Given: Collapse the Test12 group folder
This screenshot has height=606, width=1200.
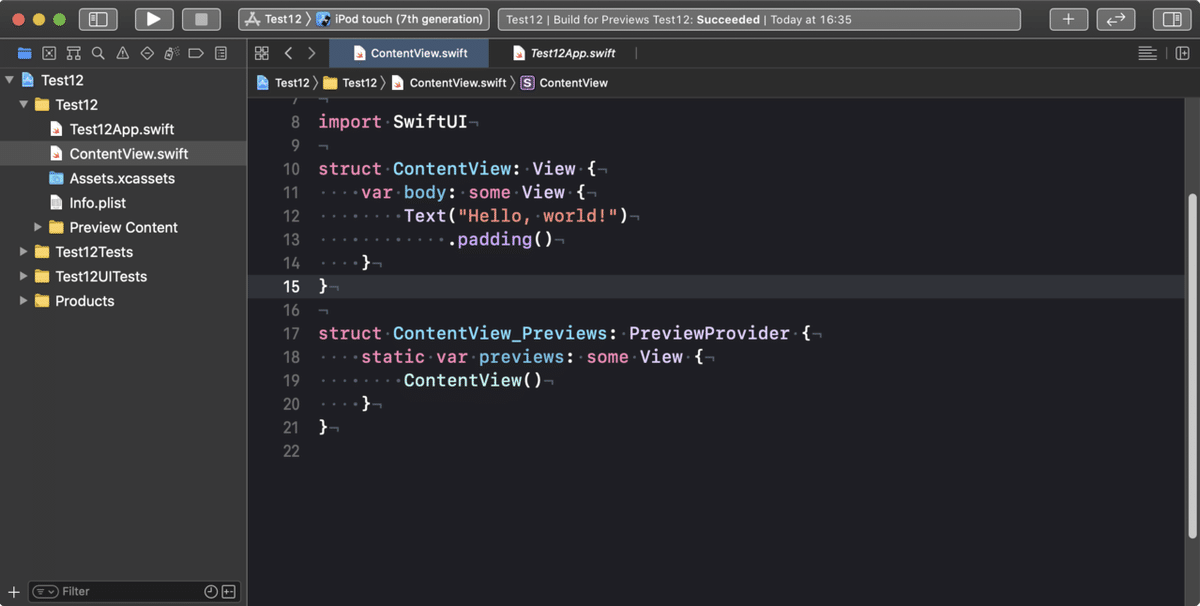Looking at the screenshot, I should click(23, 104).
